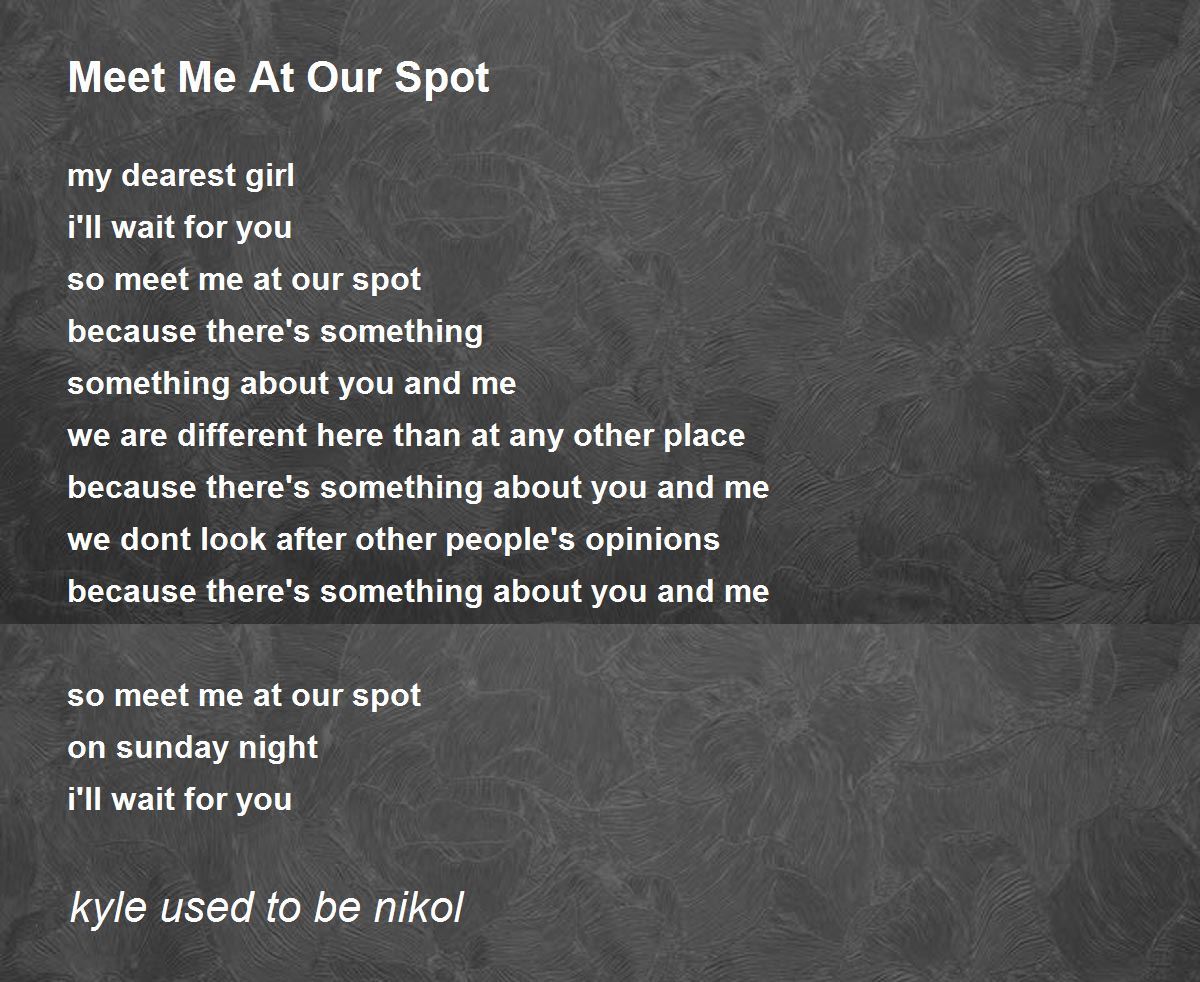Screen dimensions: 1200x982
Task: Click the final "i'll wait for you" line
Action: [180, 800]
